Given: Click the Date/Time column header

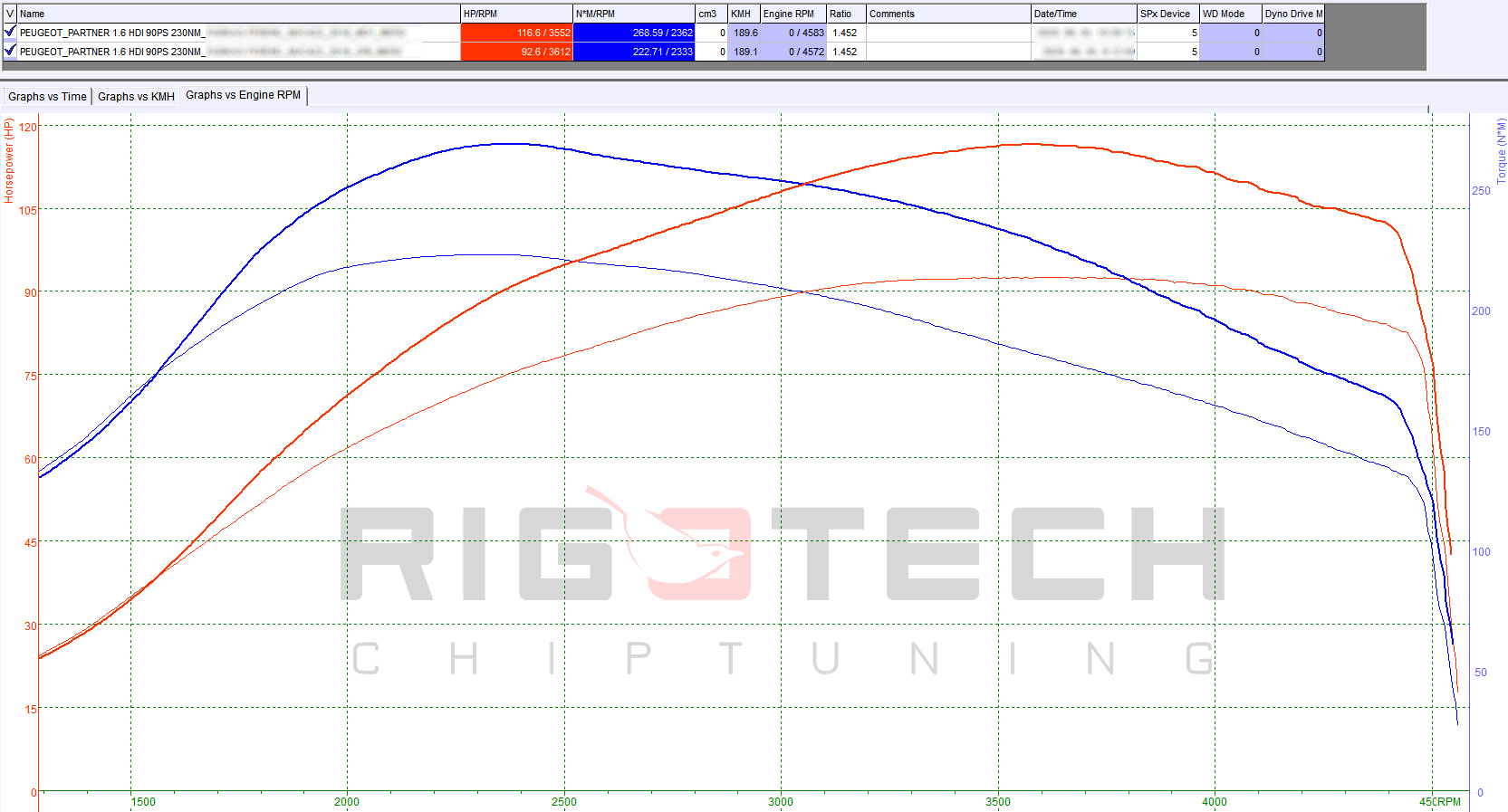Looking at the screenshot, I should click(1084, 14).
